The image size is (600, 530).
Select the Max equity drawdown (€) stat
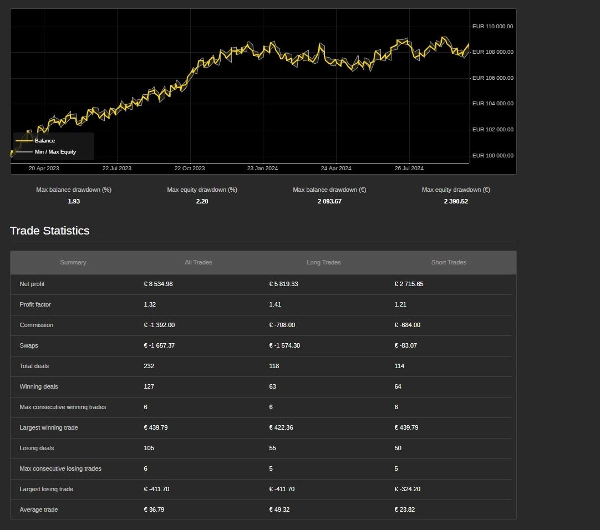pos(456,195)
